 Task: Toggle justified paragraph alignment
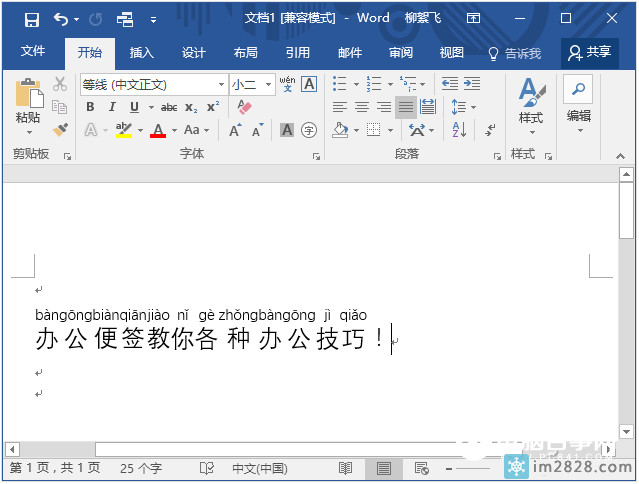(405, 107)
